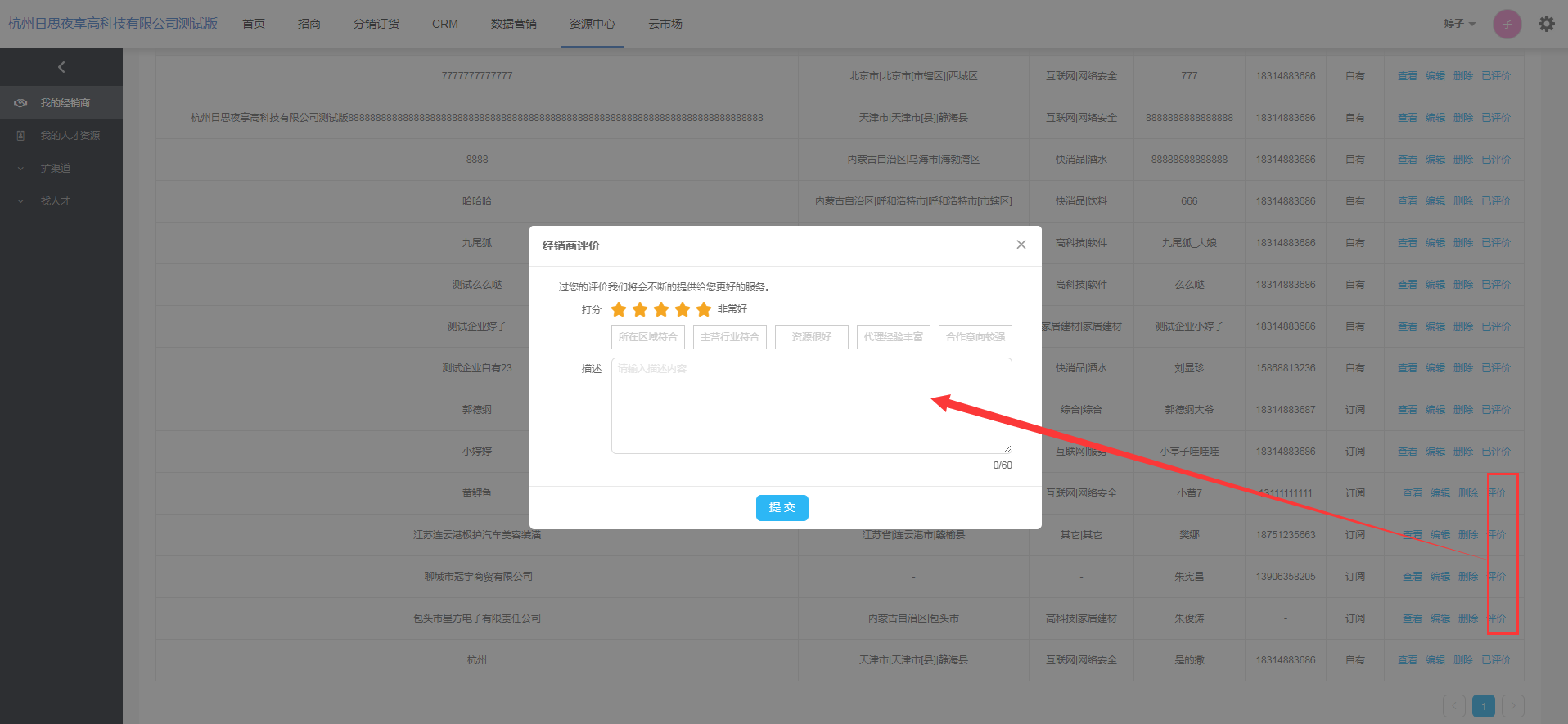Click the handshake icon for 我的经销商
1568x724 pixels.
pyautogui.click(x=21, y=103)
